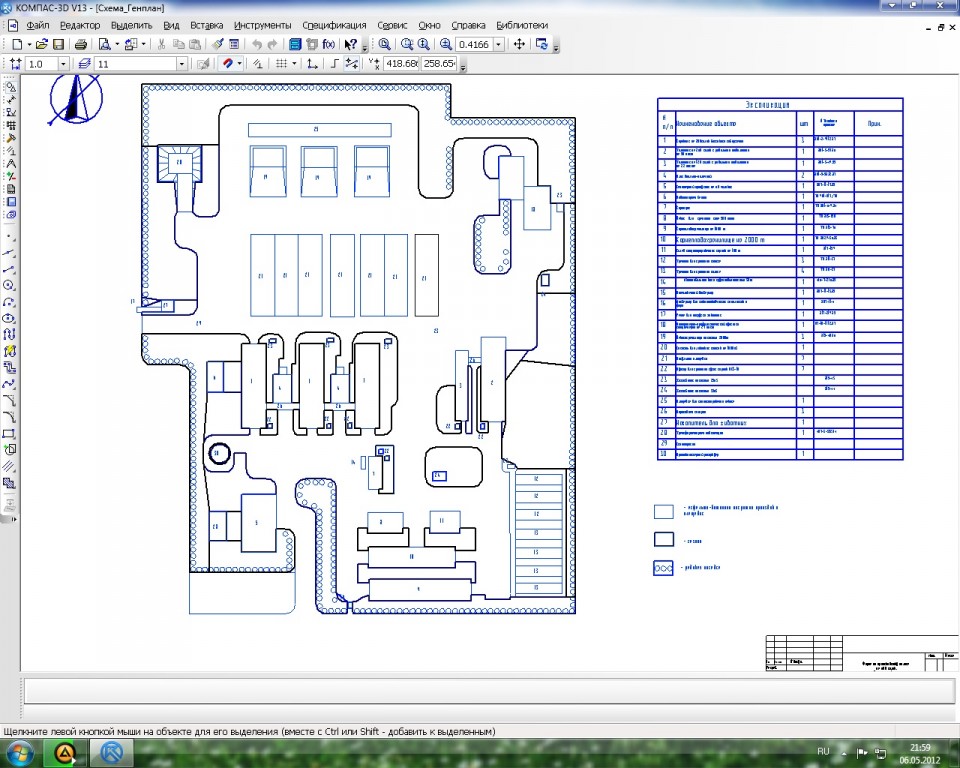The width and height of the screenshot is (960, 768).
Task: Click the refresh view icon
Action: pos(541,44)
